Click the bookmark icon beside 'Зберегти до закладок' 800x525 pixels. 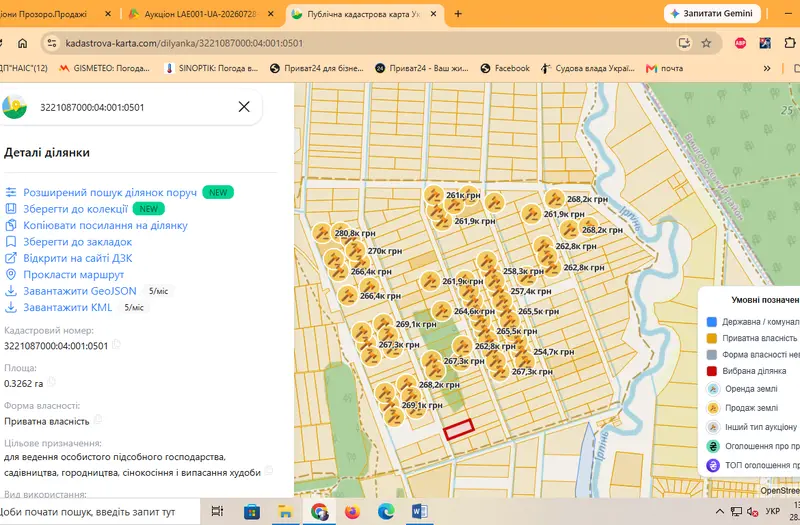11,241
